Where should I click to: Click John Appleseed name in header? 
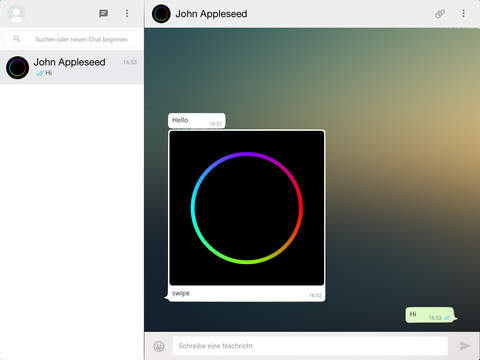point(211,14)
